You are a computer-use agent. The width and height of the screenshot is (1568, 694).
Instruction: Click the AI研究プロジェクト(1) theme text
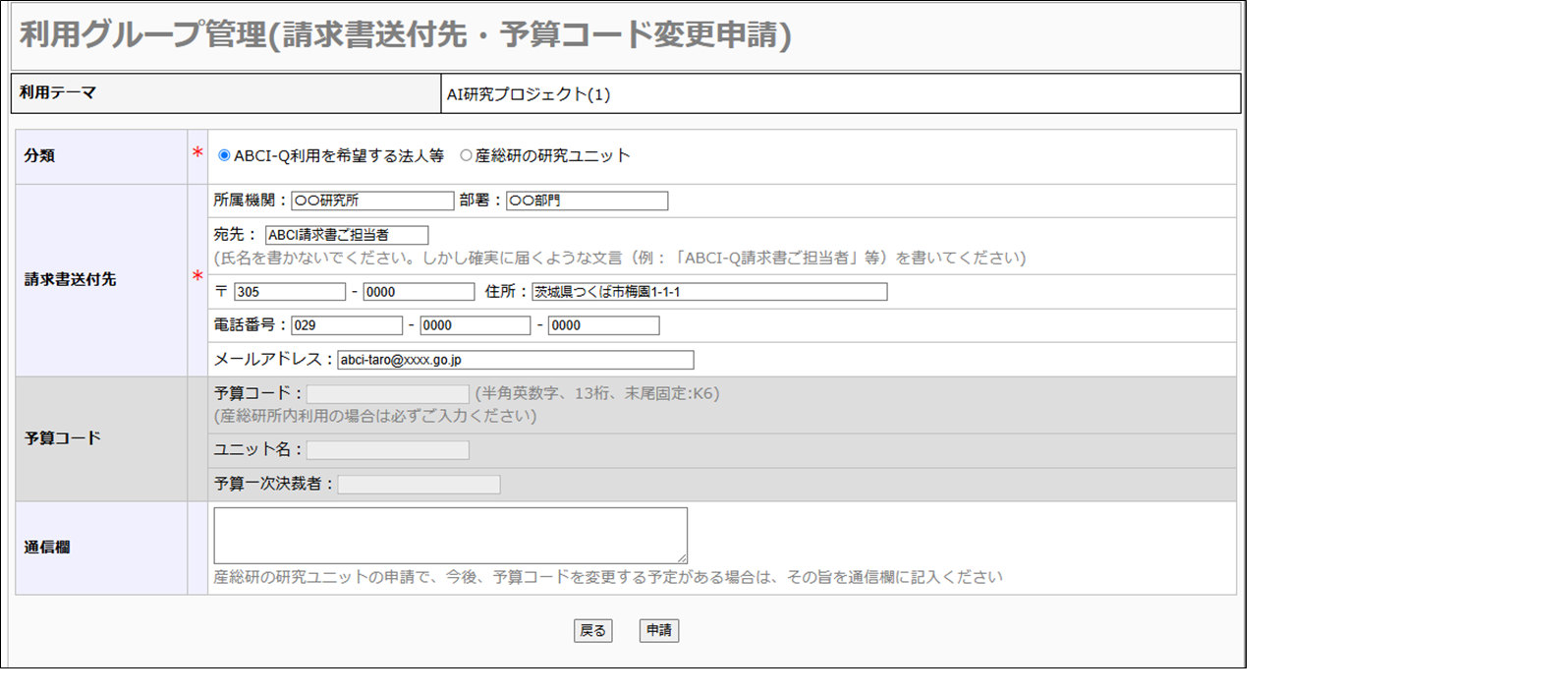tap(529, 94)
